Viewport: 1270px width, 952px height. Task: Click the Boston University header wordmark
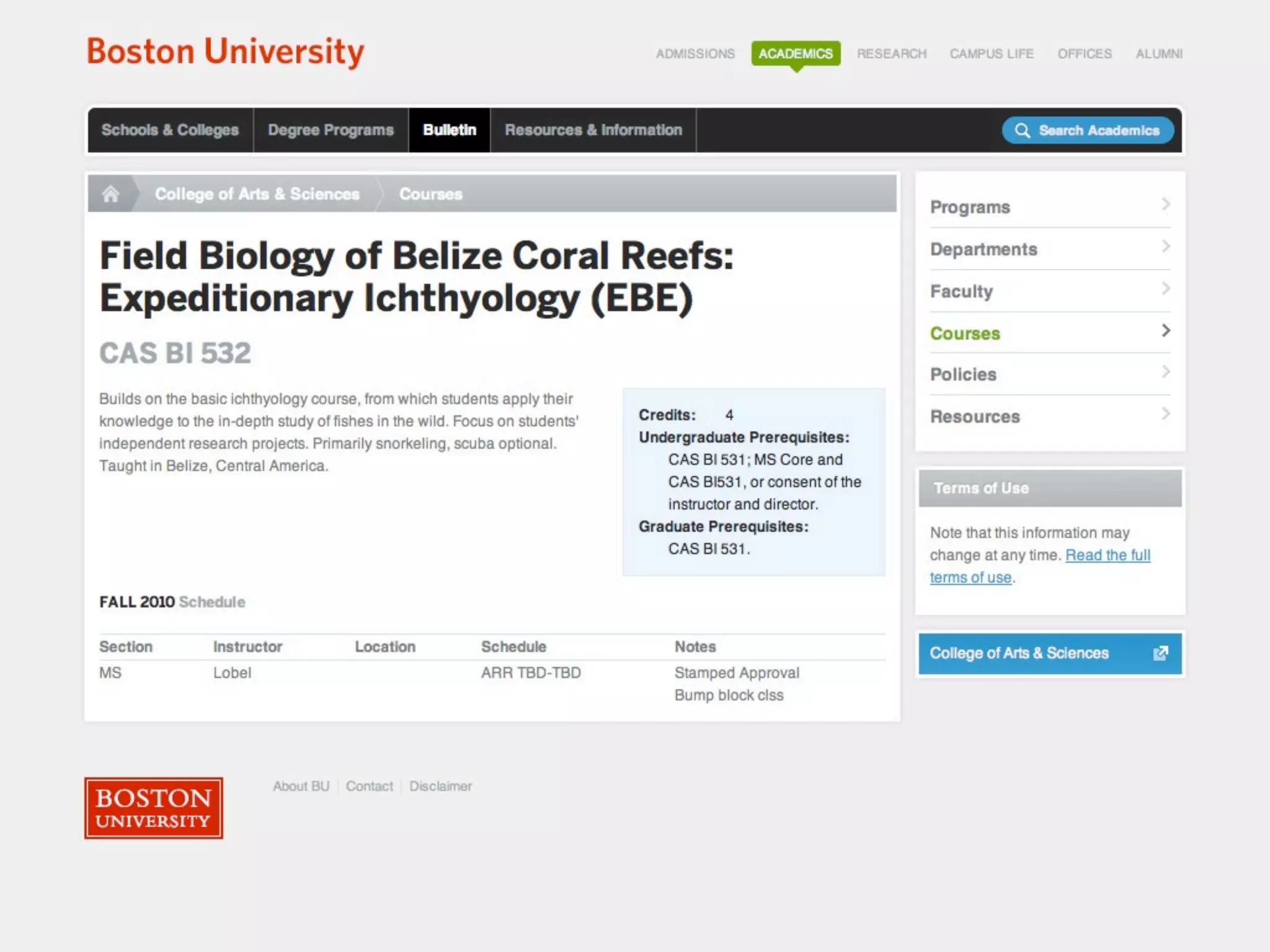[x=225, y=51]
